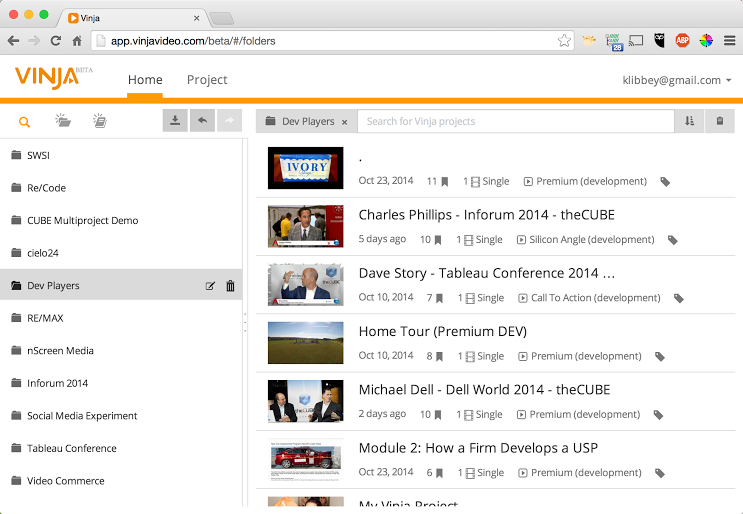Click the tag icon for Home Tour
743x514 pixels.
point(660,356)
